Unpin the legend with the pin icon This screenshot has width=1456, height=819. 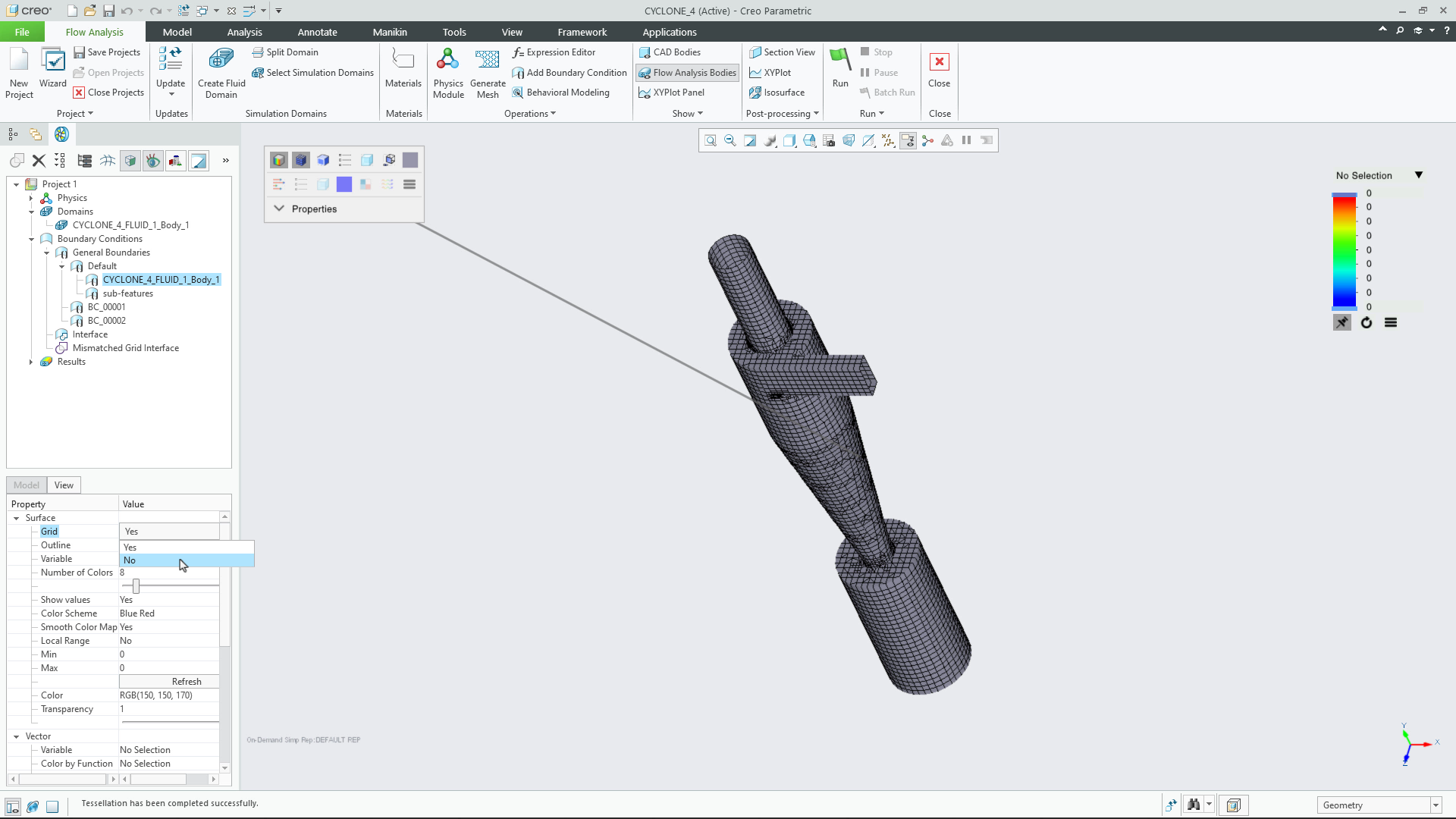click(1341, 322)
